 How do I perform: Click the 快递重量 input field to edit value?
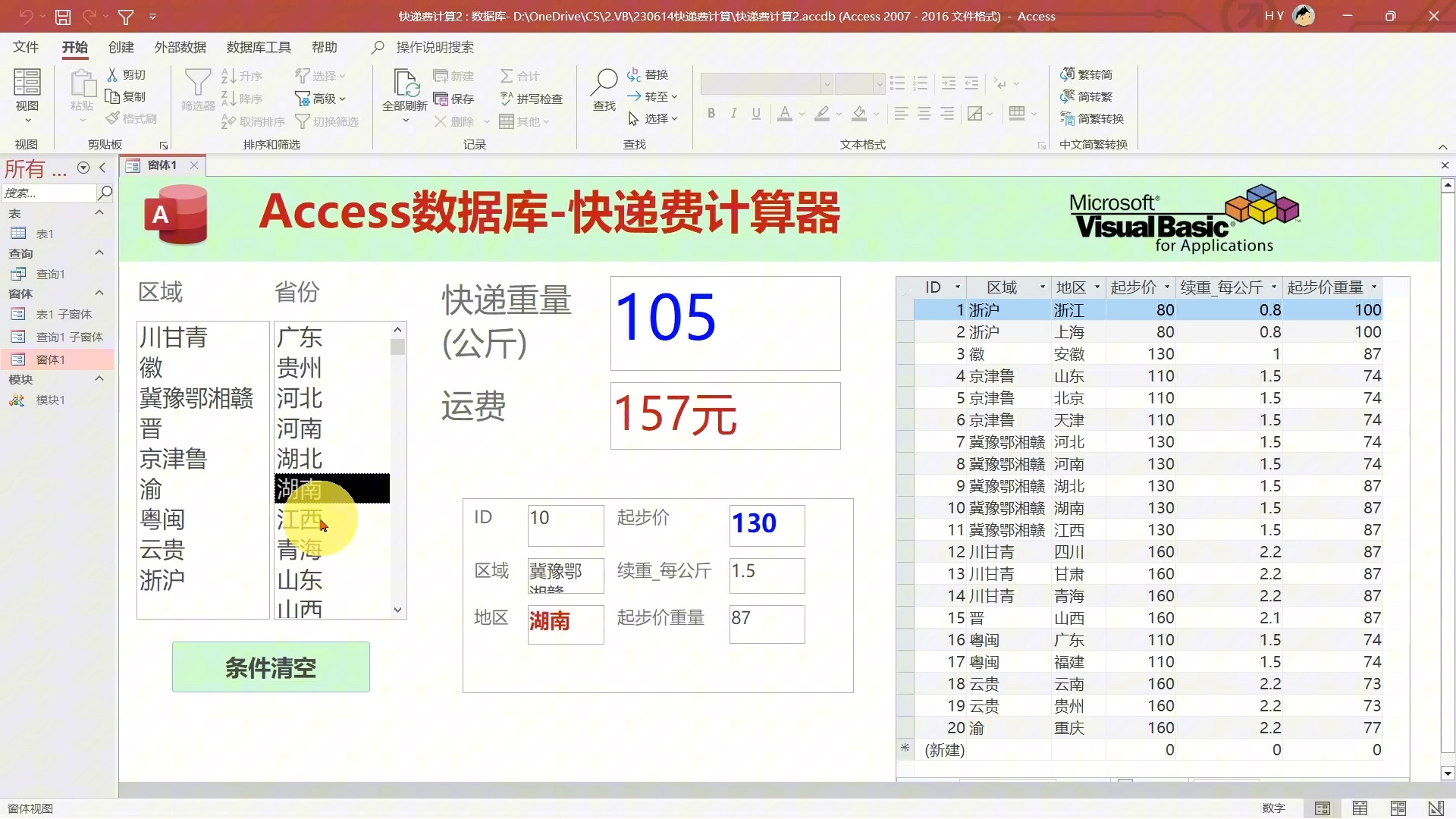pos(725,321)
